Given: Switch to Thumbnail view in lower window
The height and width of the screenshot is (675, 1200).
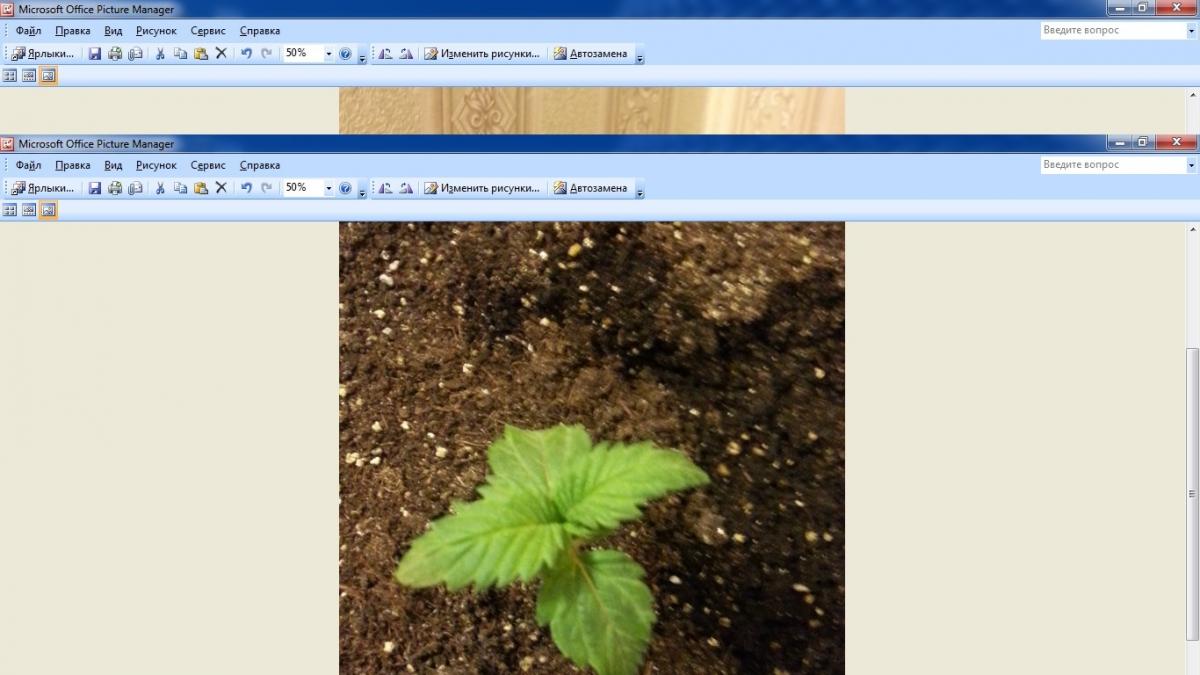Looking at the screenshot, I should [x=10, y=210].
